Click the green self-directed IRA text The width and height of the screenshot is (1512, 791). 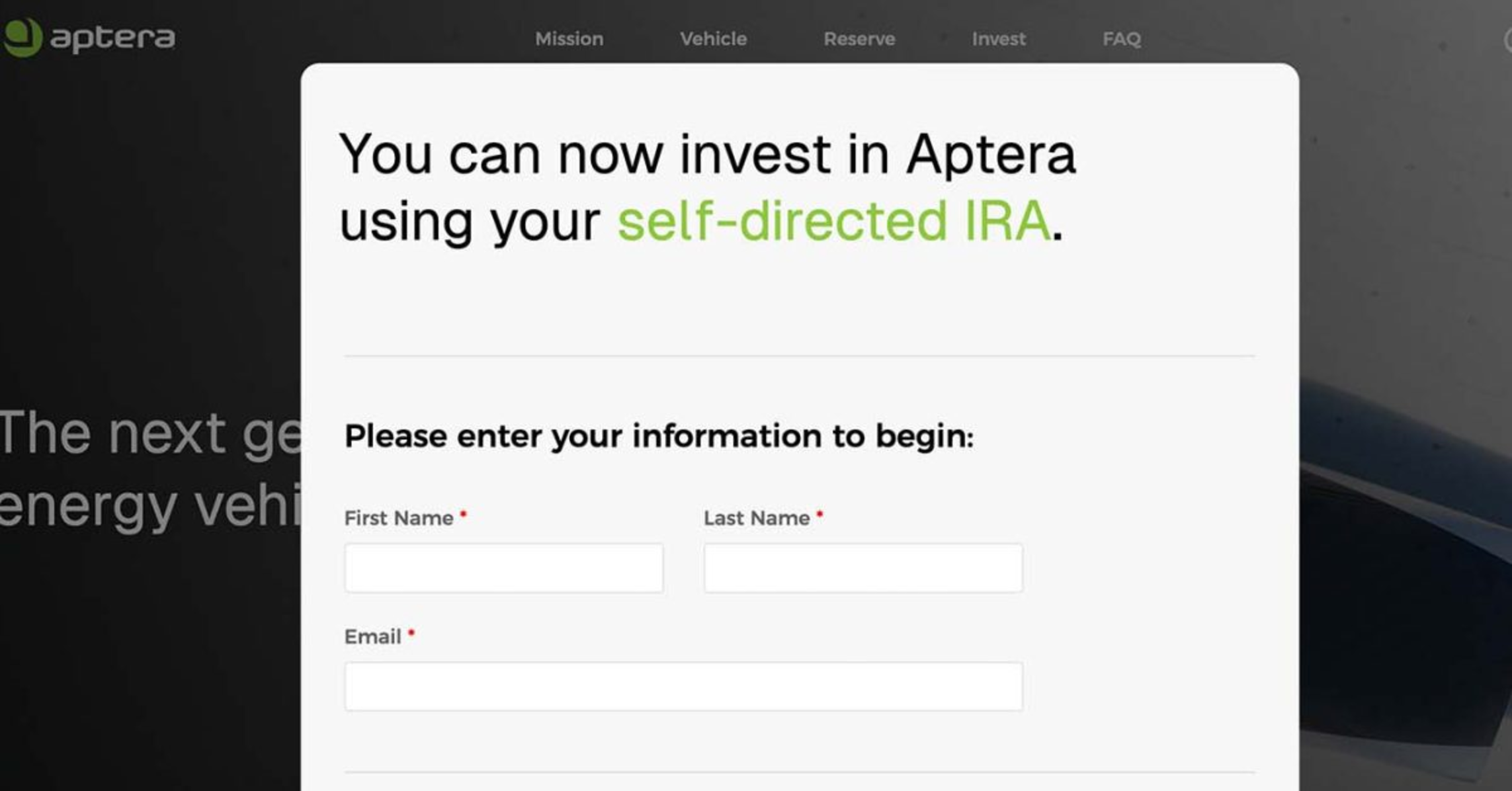coord(833,221)
